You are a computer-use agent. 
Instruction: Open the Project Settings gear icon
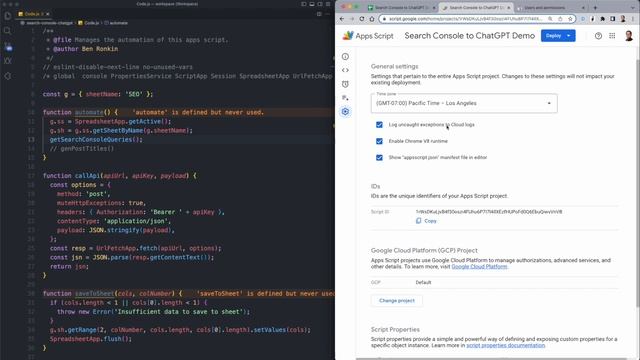coord(345,111)
